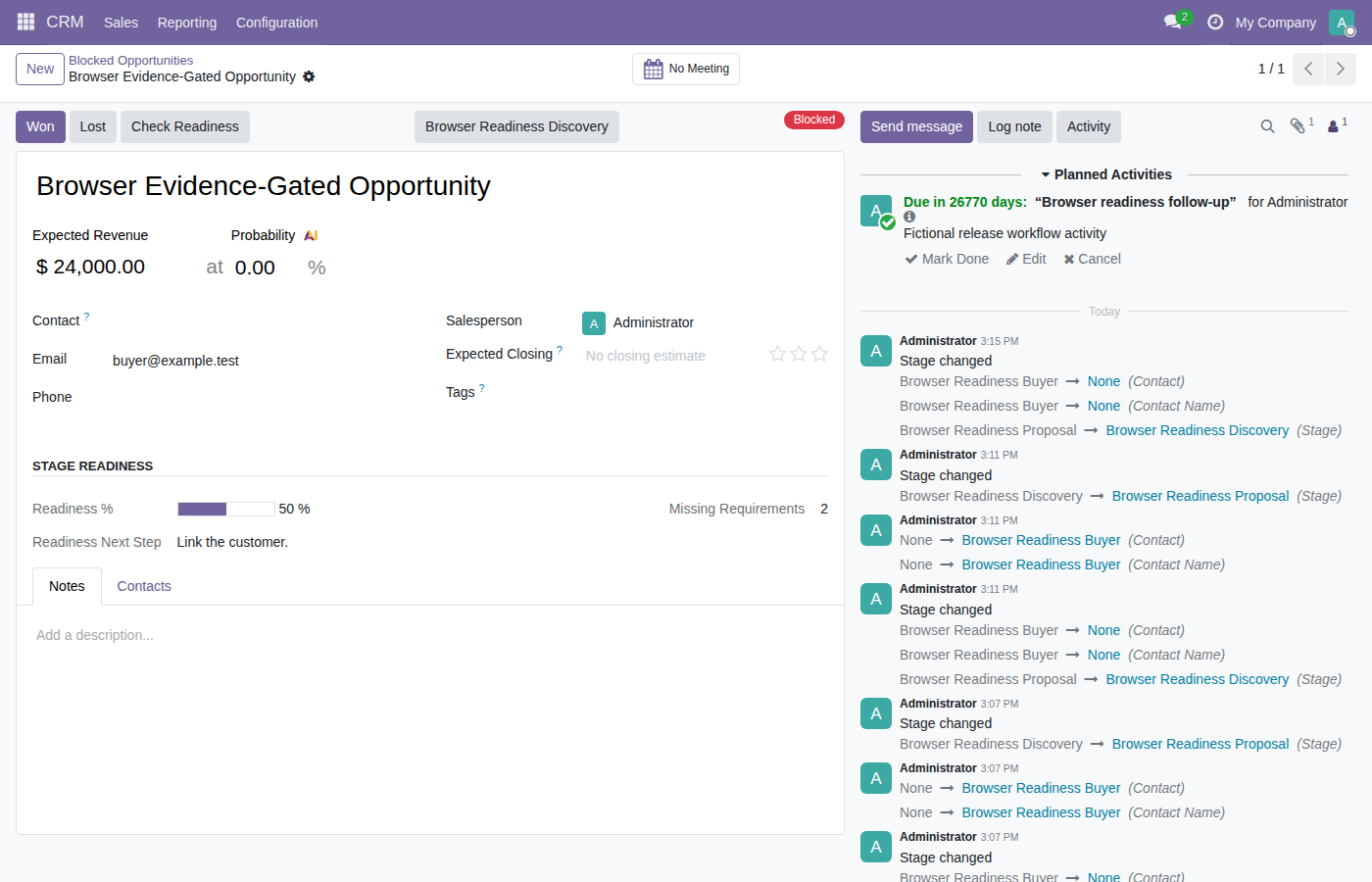Go back to Blocked Opportunities breadcrumb

pyautogui.click(x=130, y=61)
